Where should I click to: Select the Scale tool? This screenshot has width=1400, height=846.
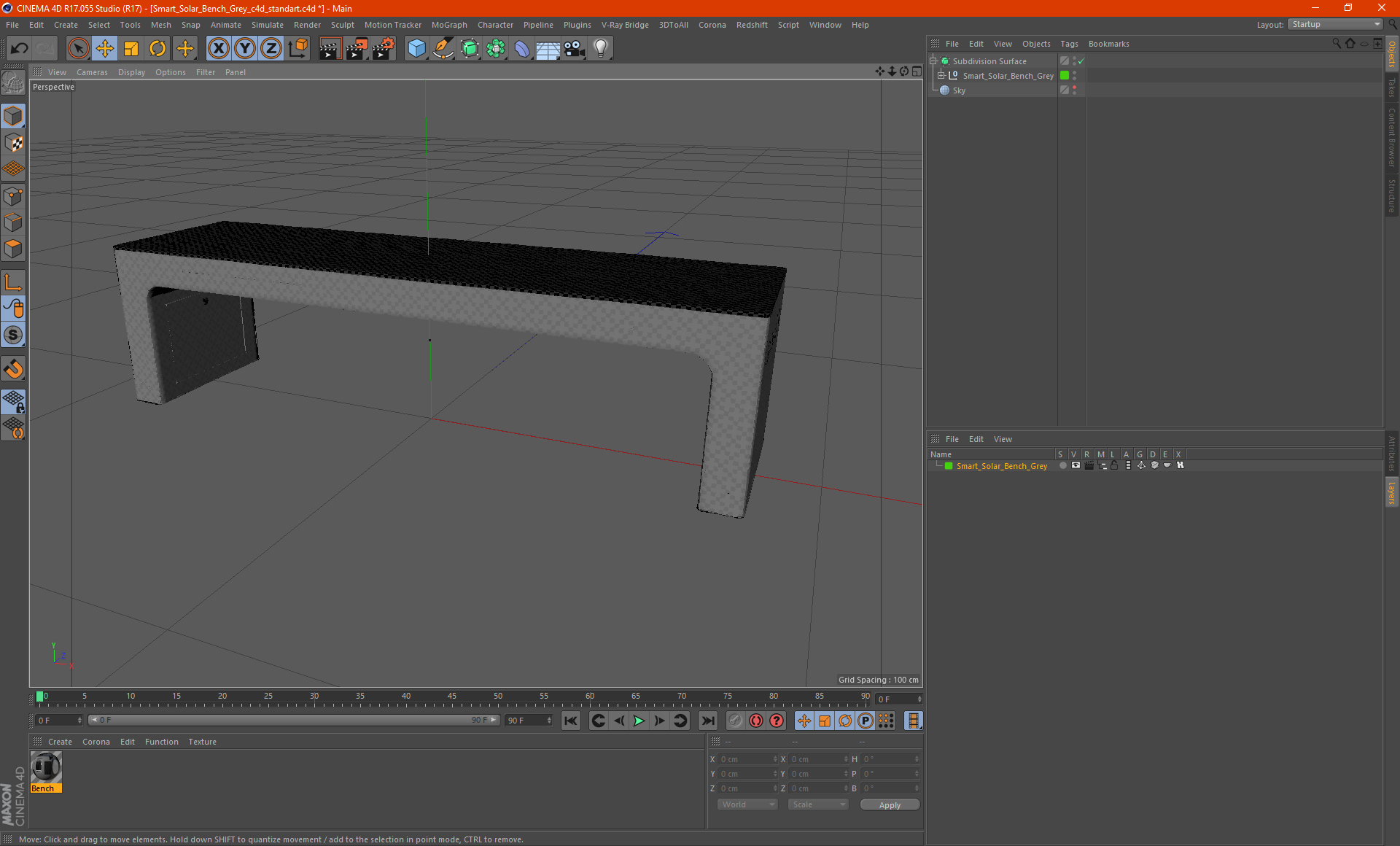point(131,49)
